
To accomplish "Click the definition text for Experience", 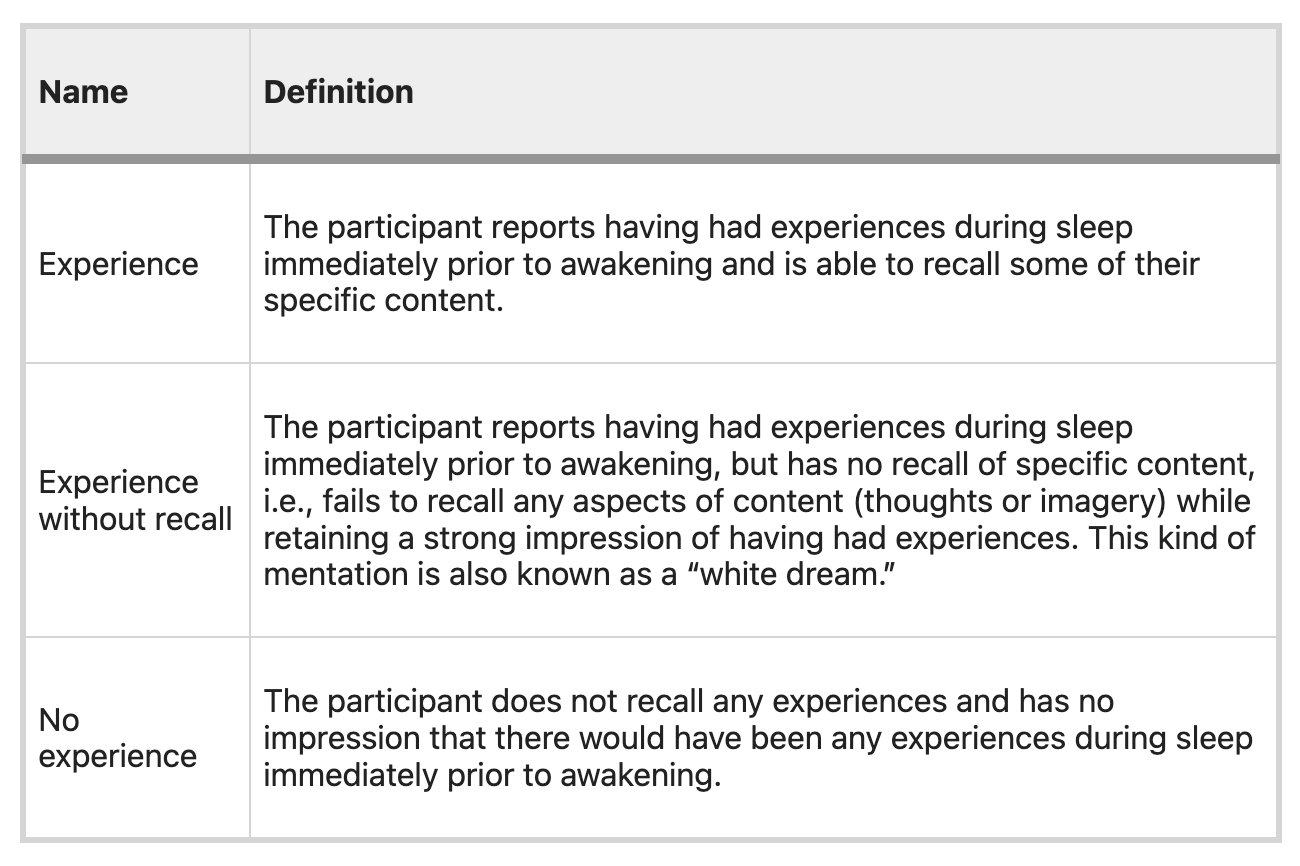I will coord(730,264).
